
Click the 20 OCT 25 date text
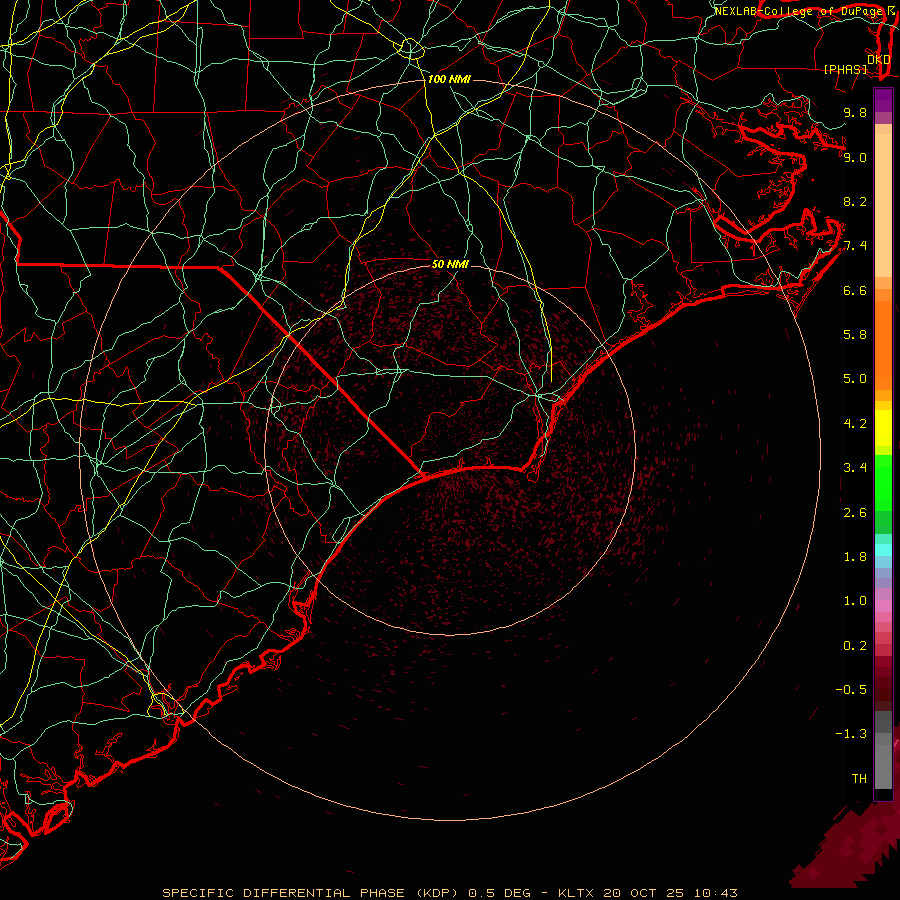click(x=641, y=893)
